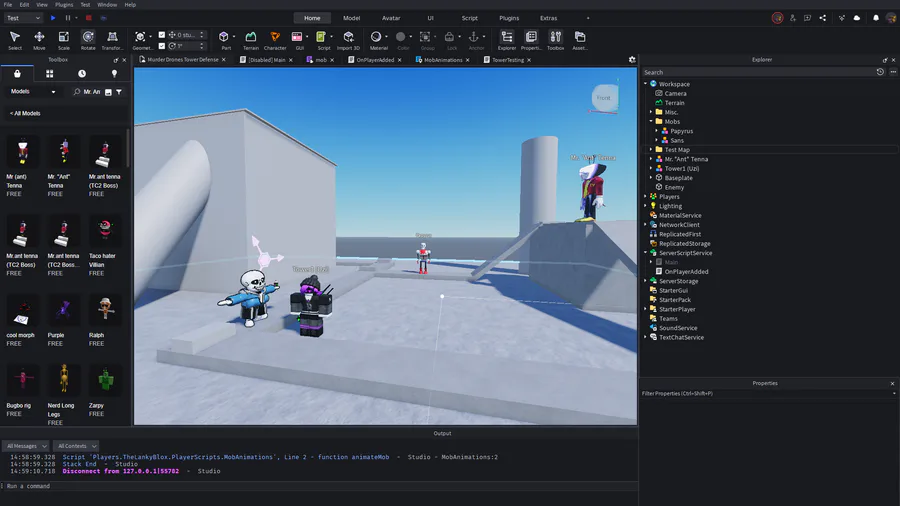900x506 pixels.
Task: Switch to the OnPlayerAdded script tab
Action: pyautogui.click(x=374, y=60)
